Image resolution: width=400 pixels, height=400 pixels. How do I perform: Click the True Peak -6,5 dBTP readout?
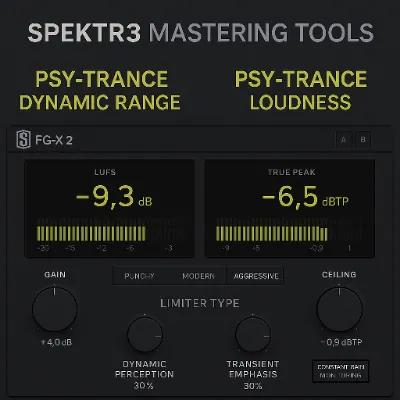[x=305, y=197]
